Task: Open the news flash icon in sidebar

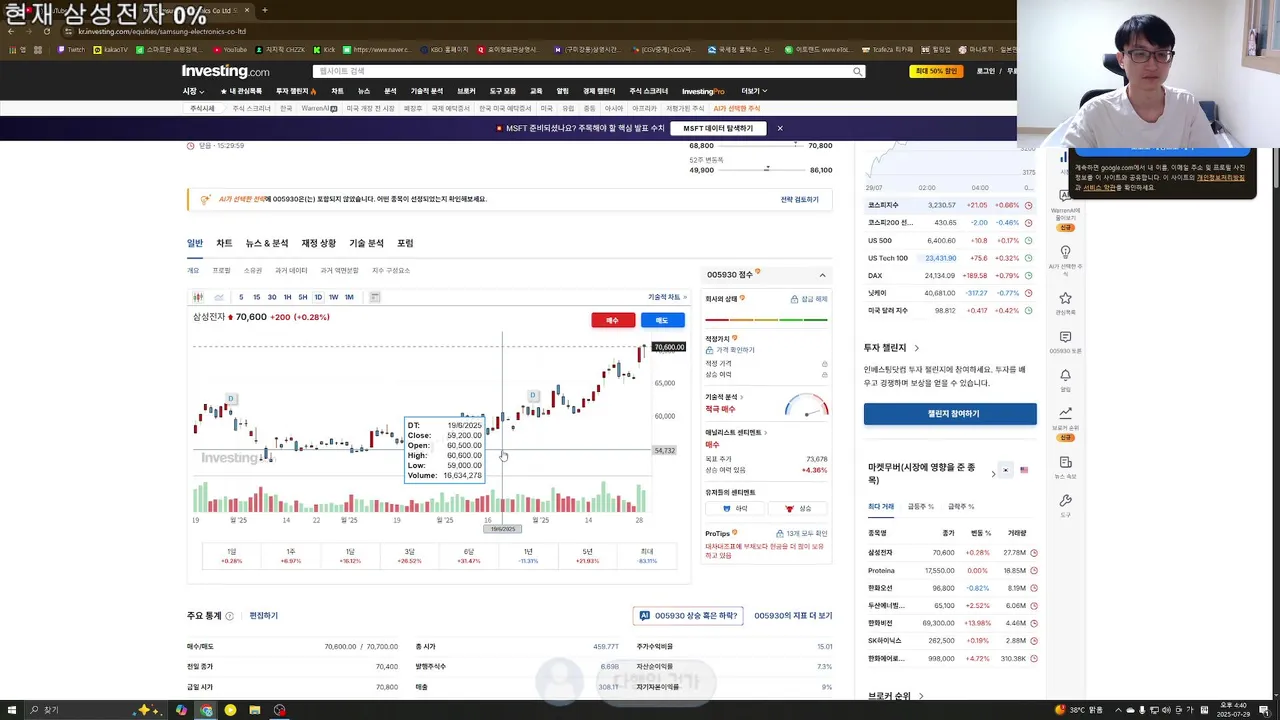Action: (1065, 462)
